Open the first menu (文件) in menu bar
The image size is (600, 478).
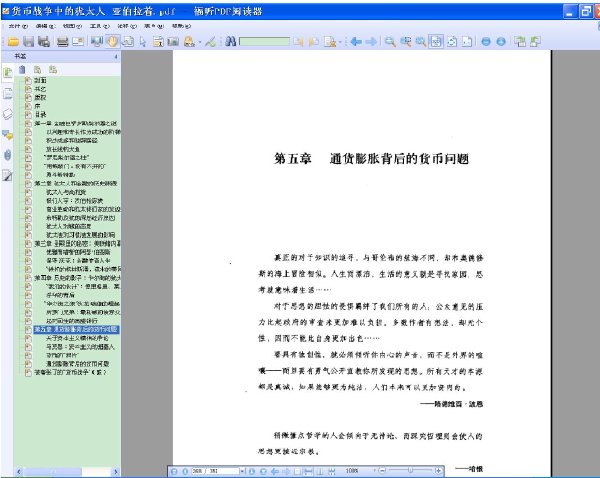click(18, 26)
